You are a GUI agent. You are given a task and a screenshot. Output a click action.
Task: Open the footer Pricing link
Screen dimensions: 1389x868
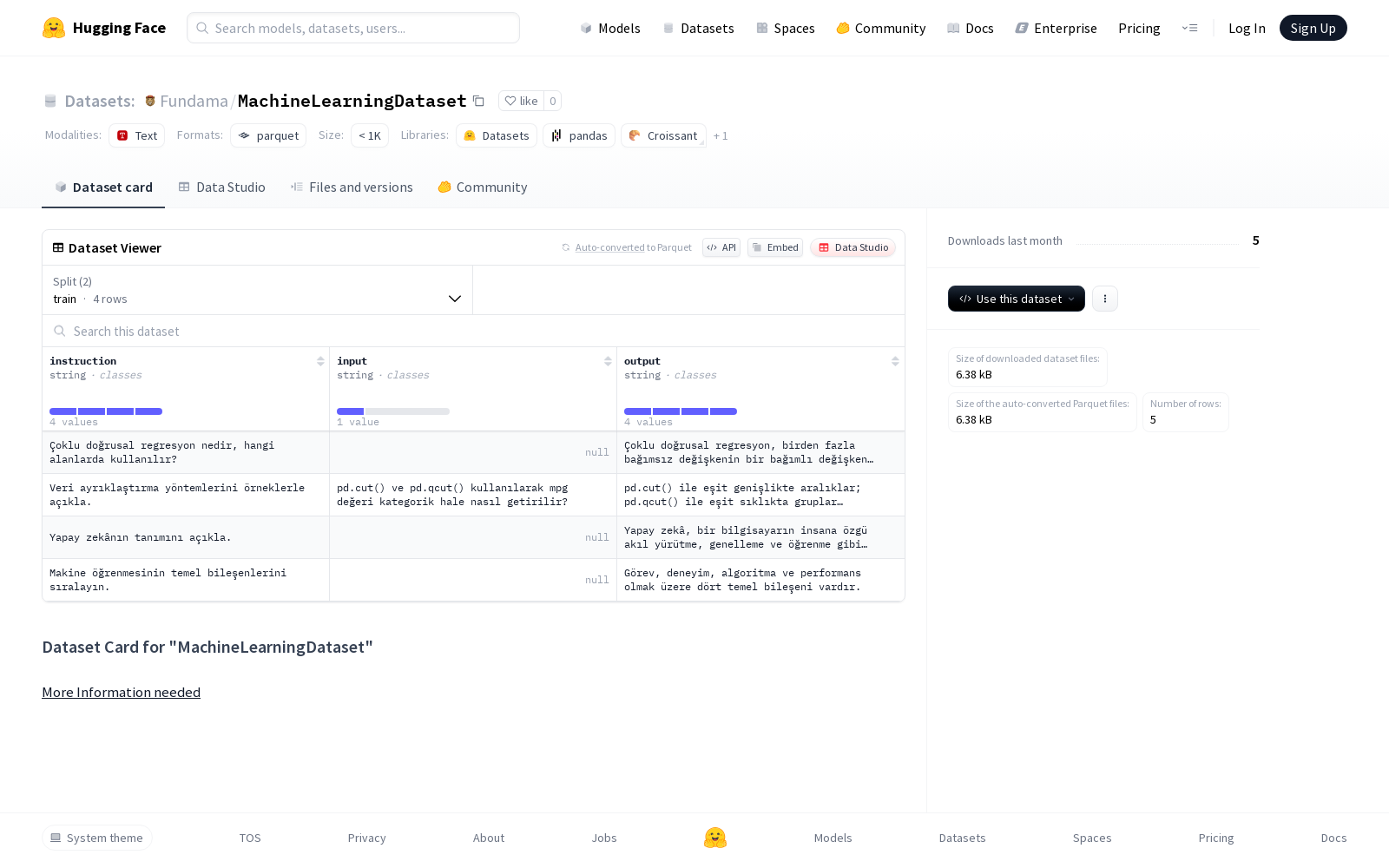coord(1216,838)
